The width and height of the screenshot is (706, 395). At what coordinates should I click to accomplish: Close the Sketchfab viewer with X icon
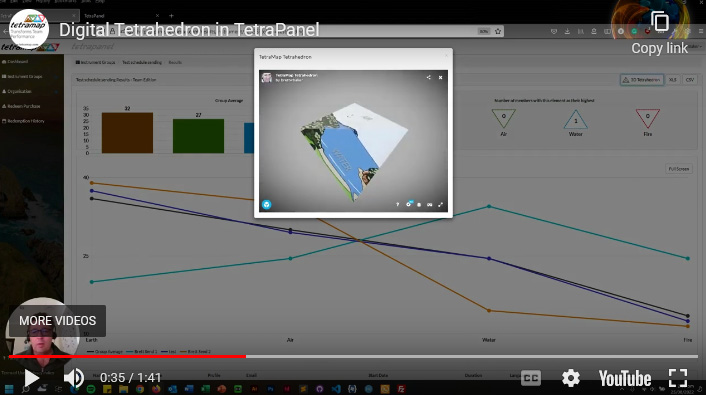click(x=440, y=77)
